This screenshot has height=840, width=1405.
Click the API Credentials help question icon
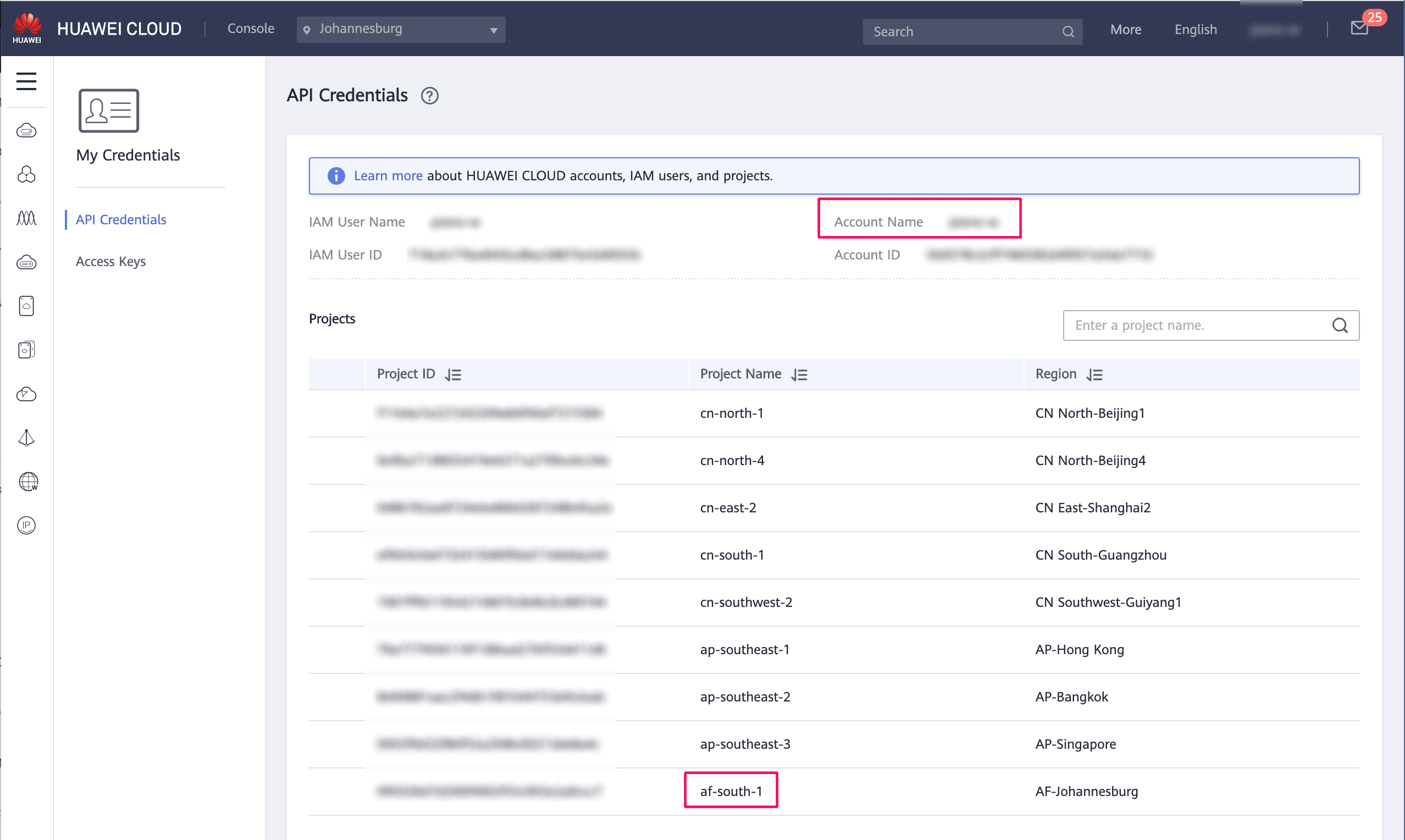point(429,96)
